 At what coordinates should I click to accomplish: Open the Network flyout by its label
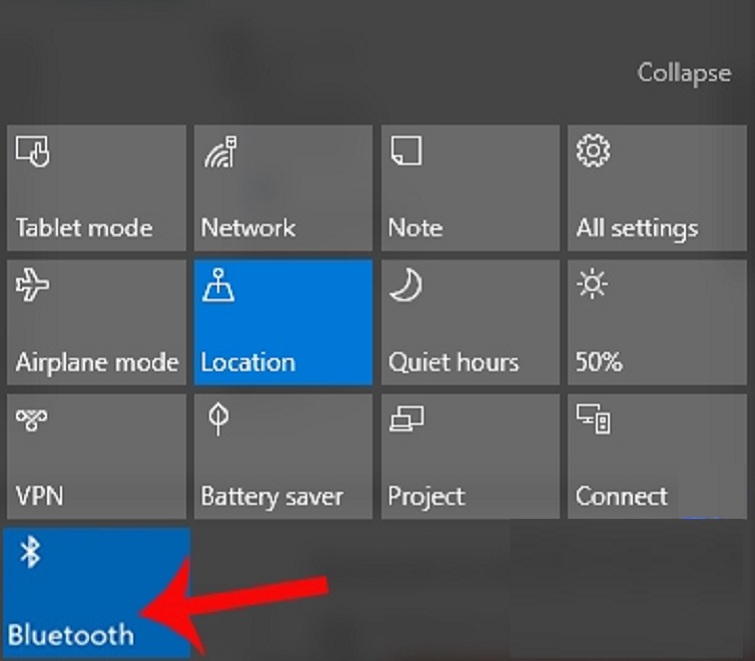pyautogui.click(x=248, y=228)
